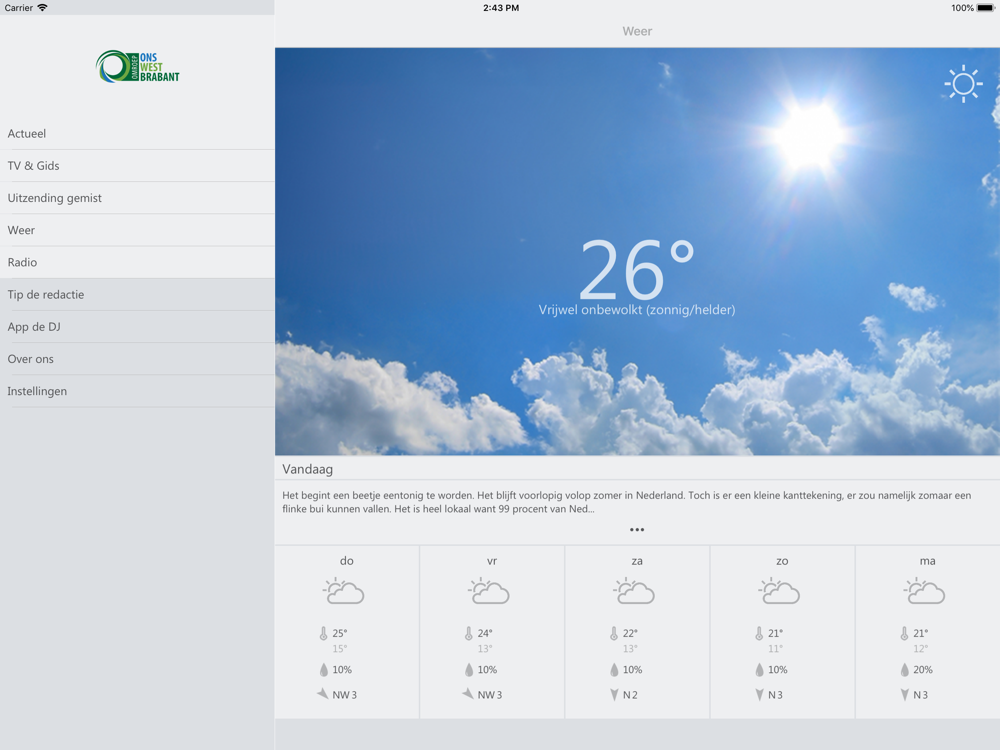
Task: Click the Weer title in header
Action: (x=637, y=31)
